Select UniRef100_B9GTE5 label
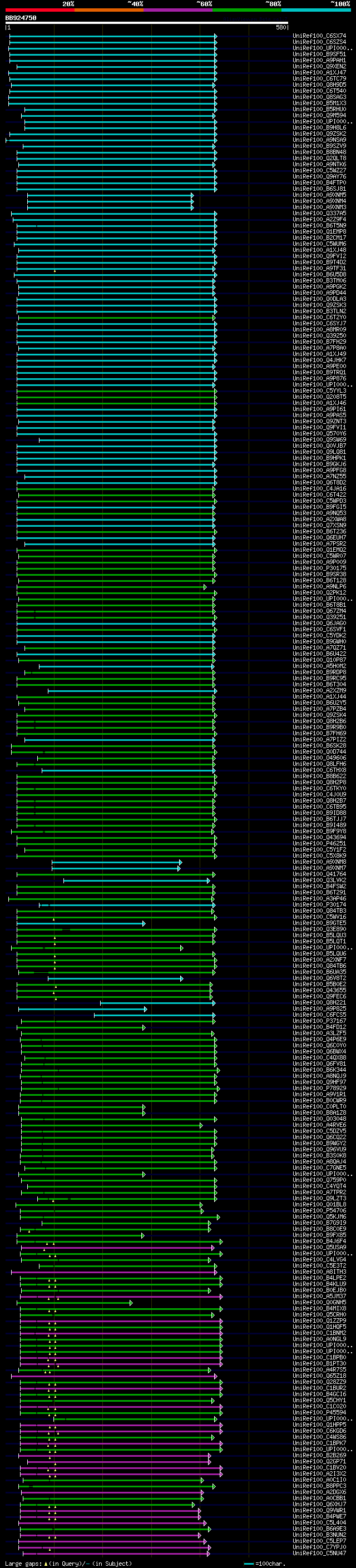Viewport: 356px width, 1568px height. [x=319, y=923]
